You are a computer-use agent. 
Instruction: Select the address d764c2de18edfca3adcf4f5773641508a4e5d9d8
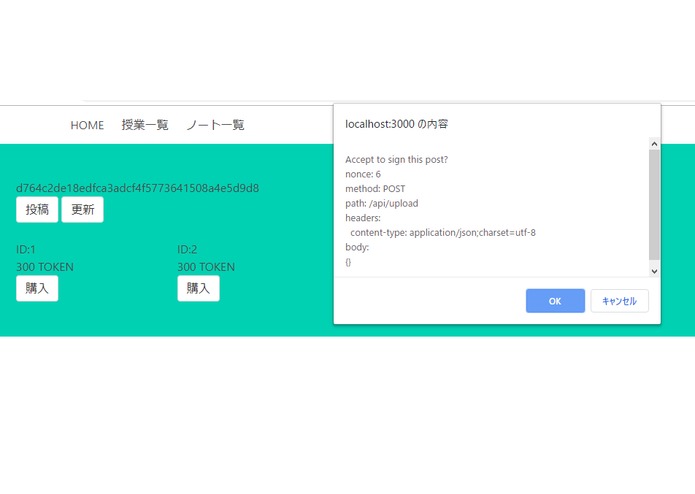(137, 188)
